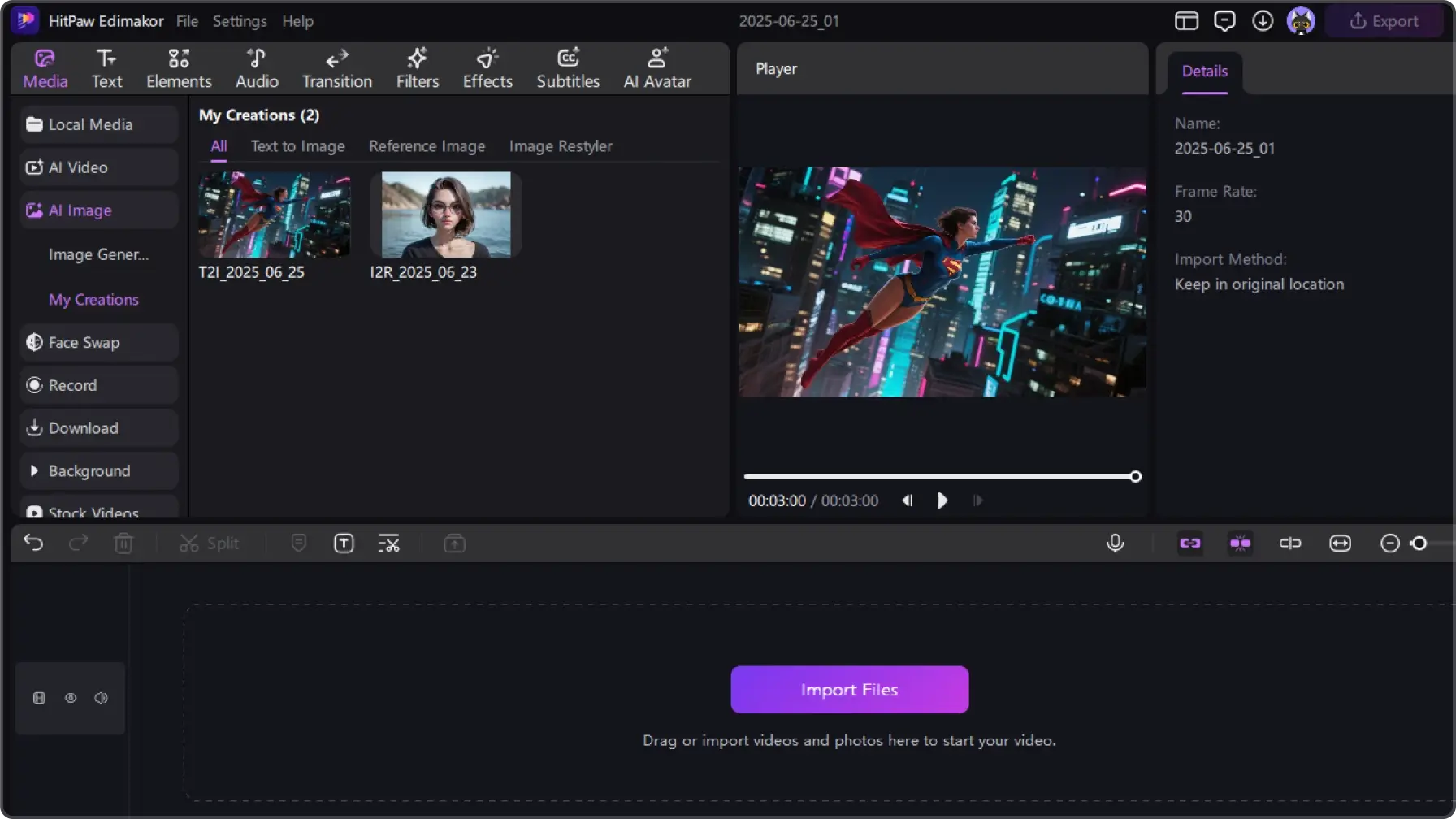1456x819 pixels.
Task: Click the microphone voiceover icon
Action: [x=1116, y=543]
